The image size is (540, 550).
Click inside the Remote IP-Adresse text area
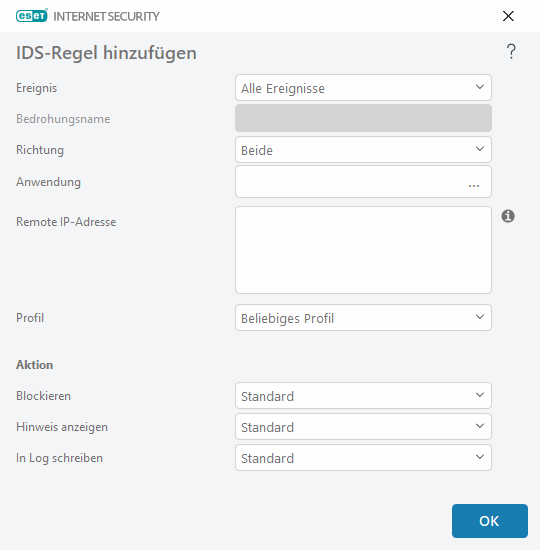(363, 250)
